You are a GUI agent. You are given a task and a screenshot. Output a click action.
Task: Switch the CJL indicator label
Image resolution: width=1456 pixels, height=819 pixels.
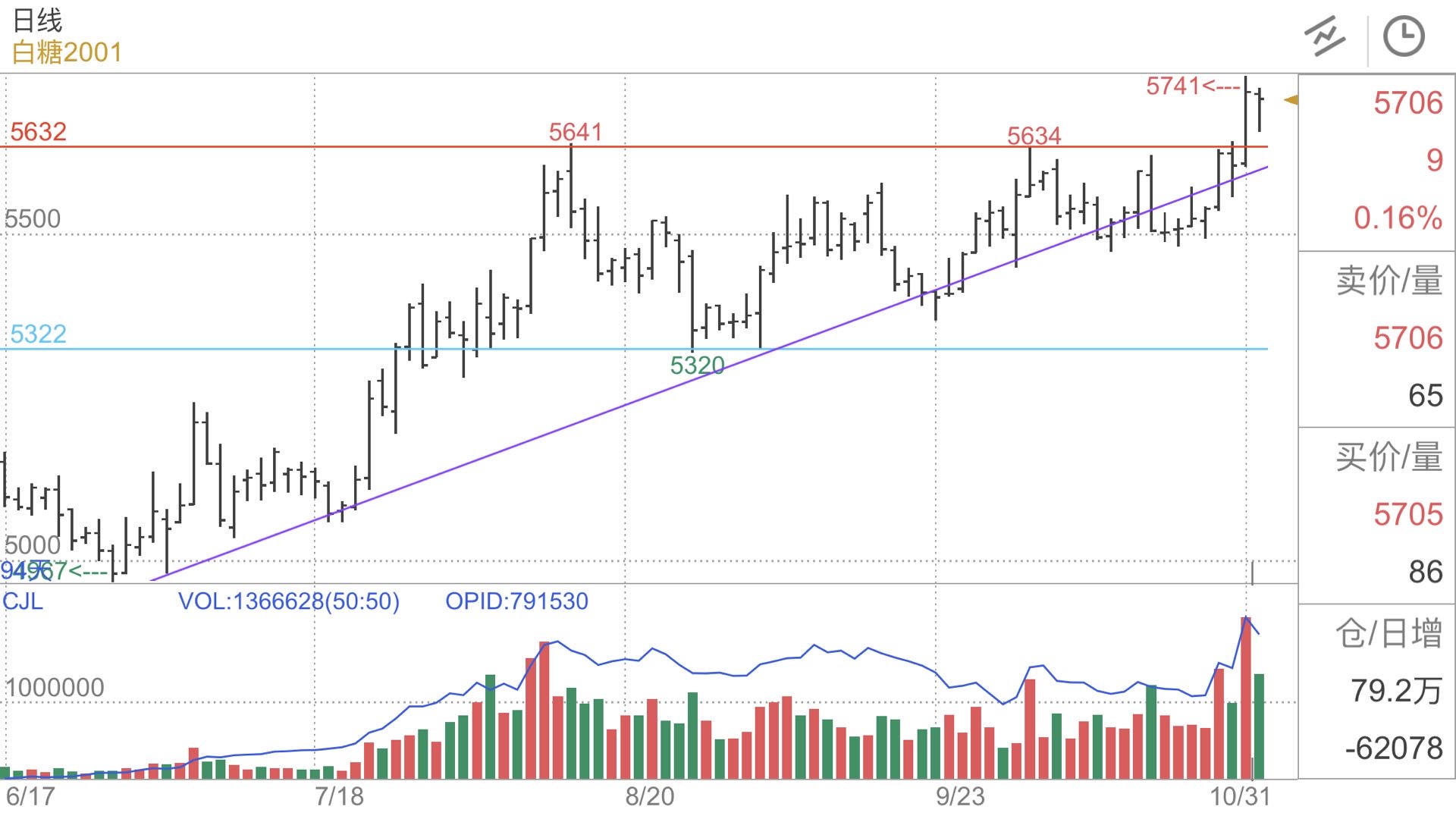pos(24,601)
